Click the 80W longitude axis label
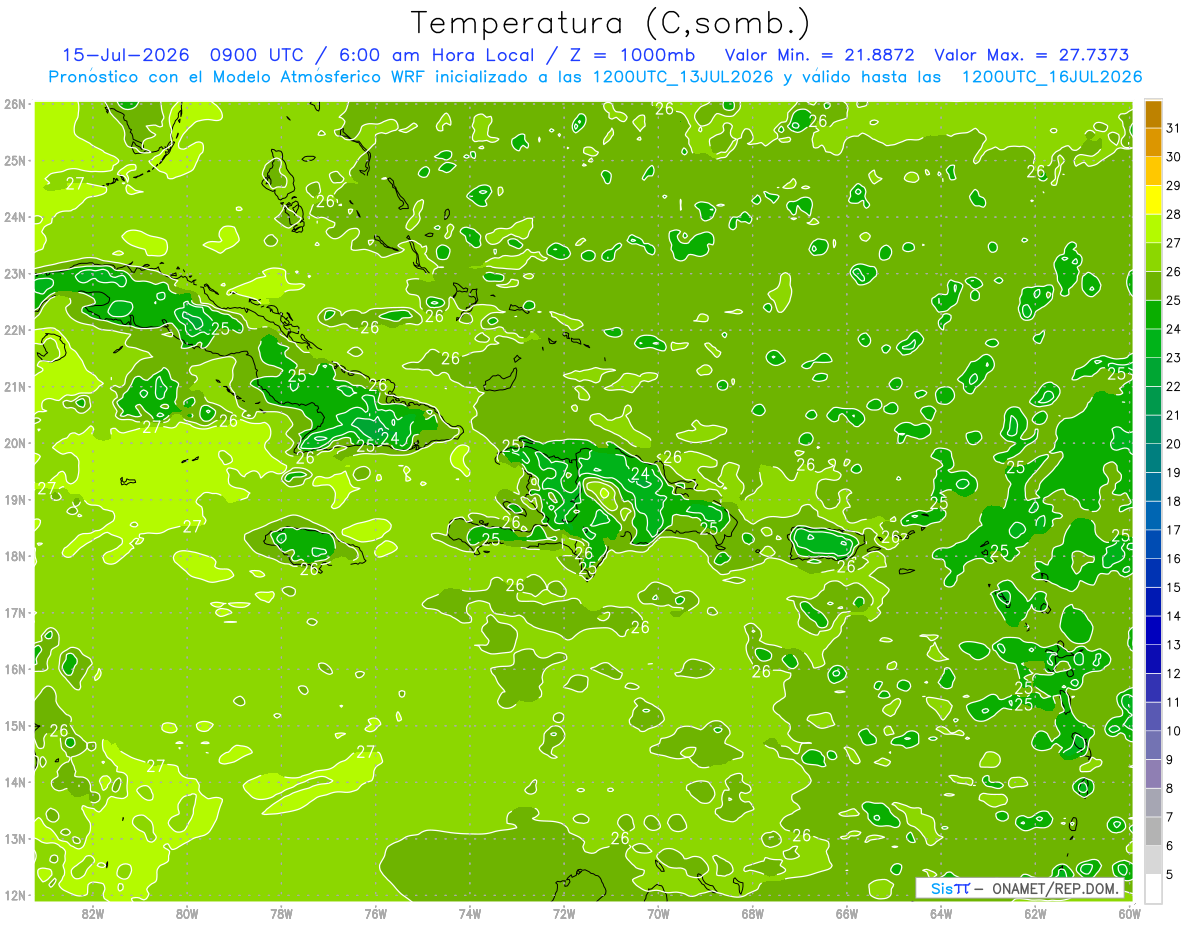The width and height of the screenshot is (1200, 927). point(187,913)
